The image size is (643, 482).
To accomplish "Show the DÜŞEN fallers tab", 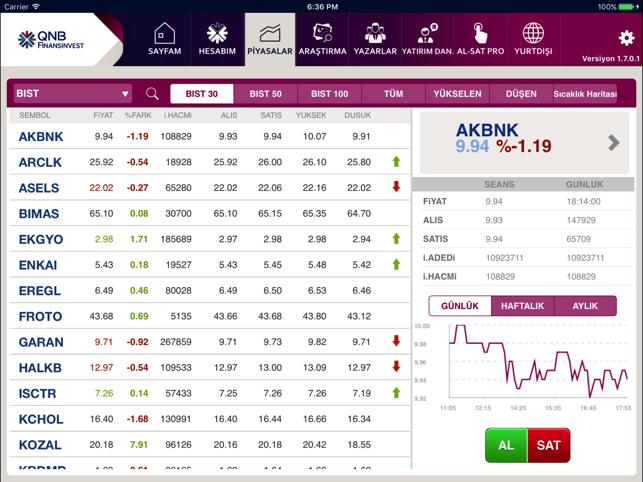I will coord(521,94).
